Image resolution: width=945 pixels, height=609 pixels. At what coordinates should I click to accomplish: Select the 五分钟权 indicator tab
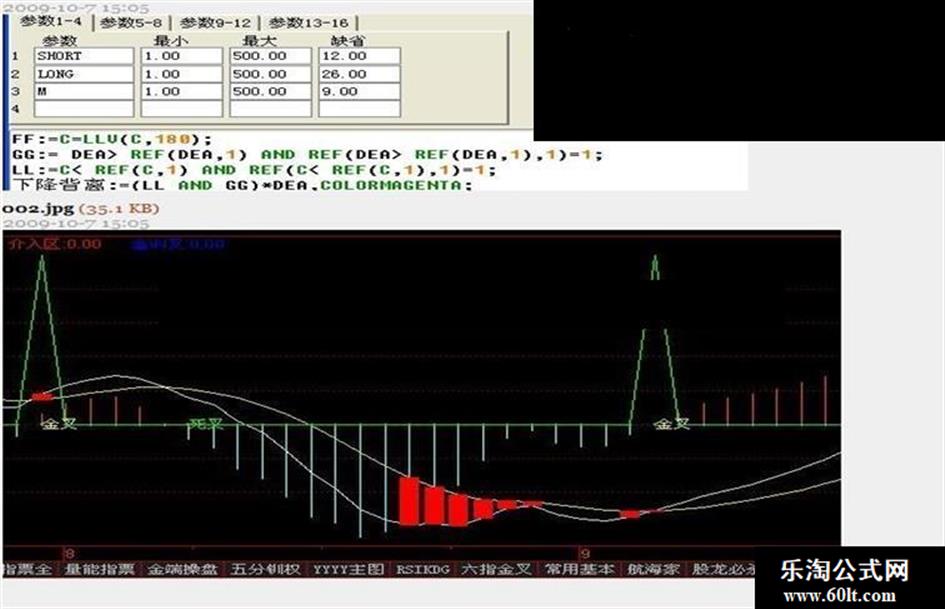(265, 569)
